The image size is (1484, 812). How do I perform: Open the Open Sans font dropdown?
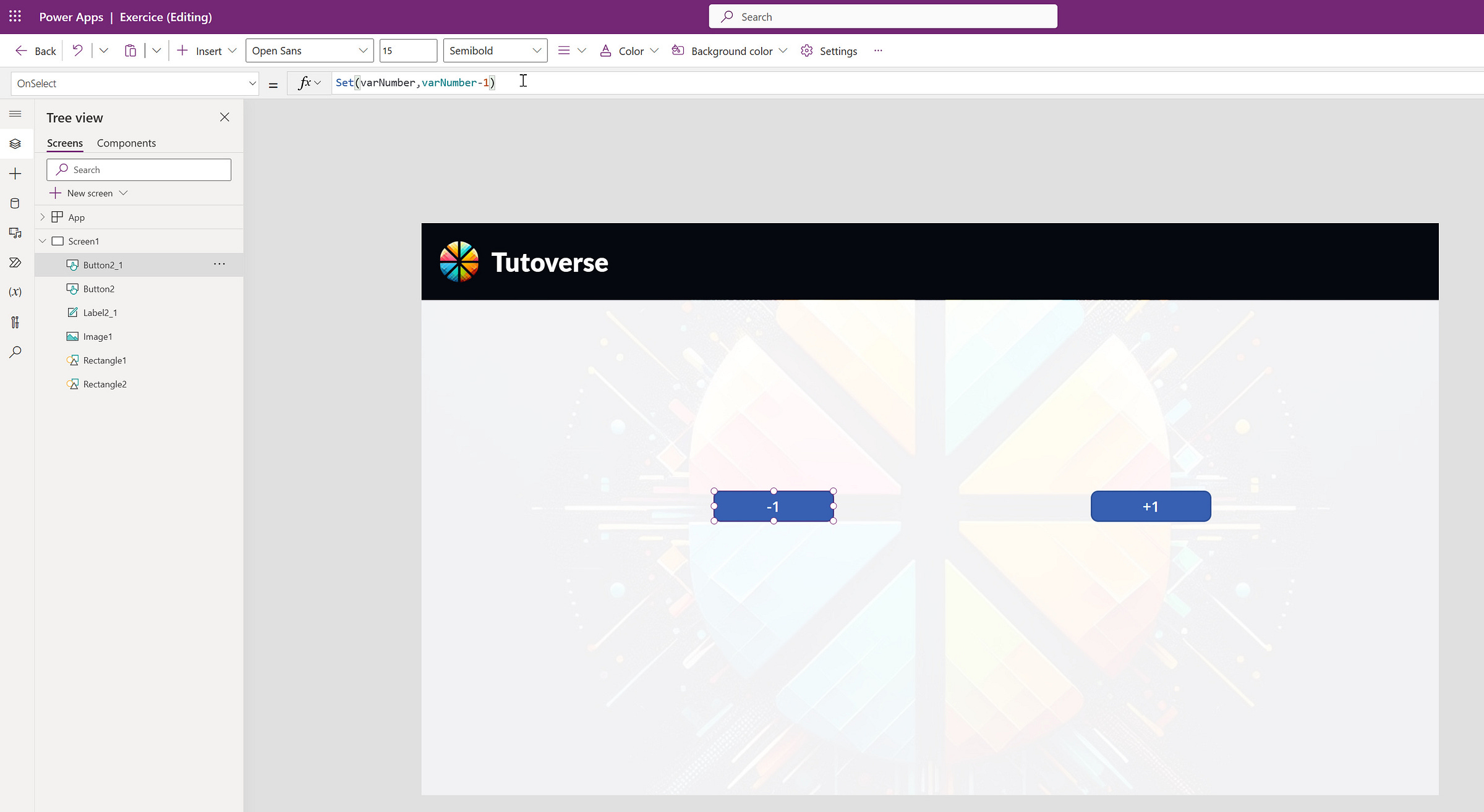[309, 51]
